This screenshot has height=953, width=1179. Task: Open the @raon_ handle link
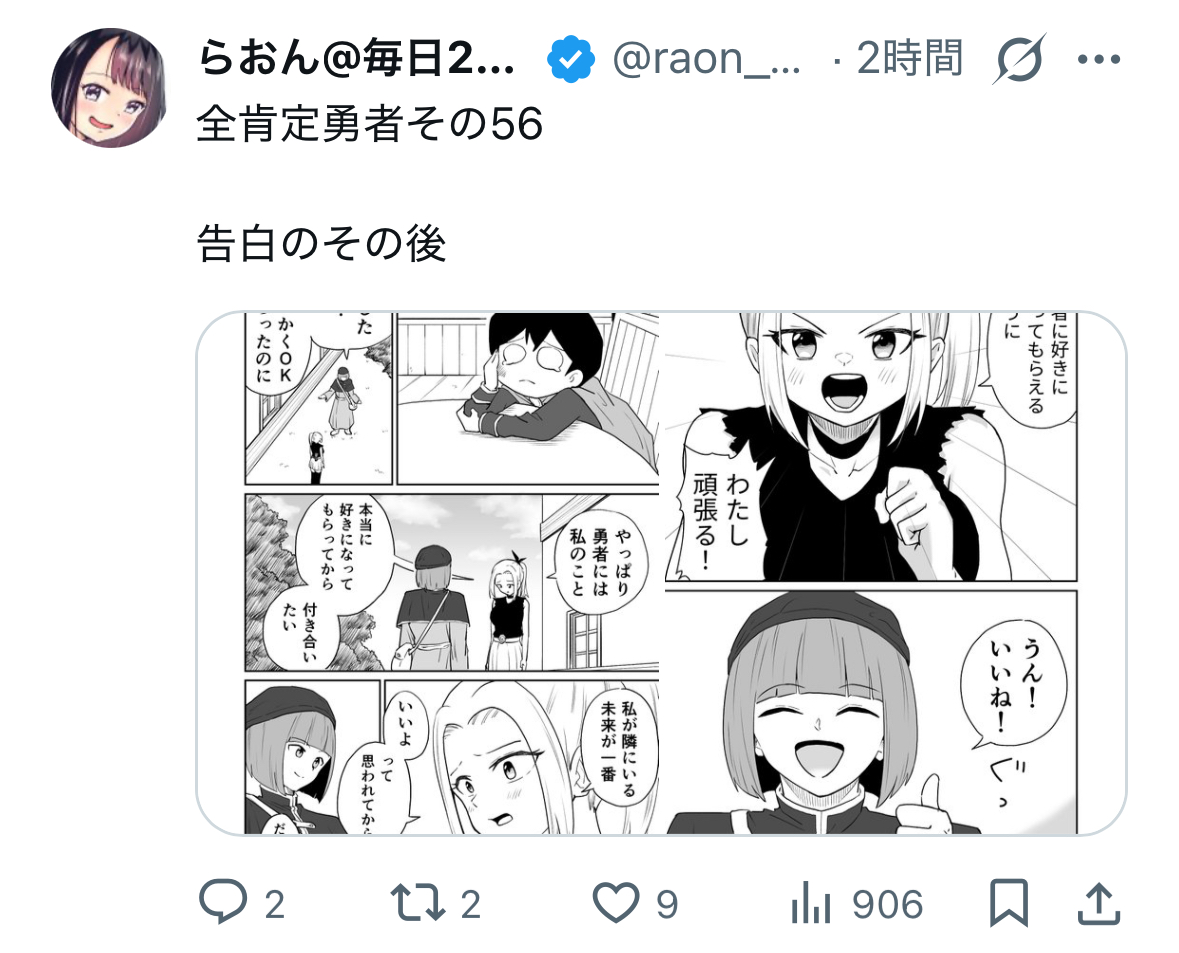(x=706, y=59)
